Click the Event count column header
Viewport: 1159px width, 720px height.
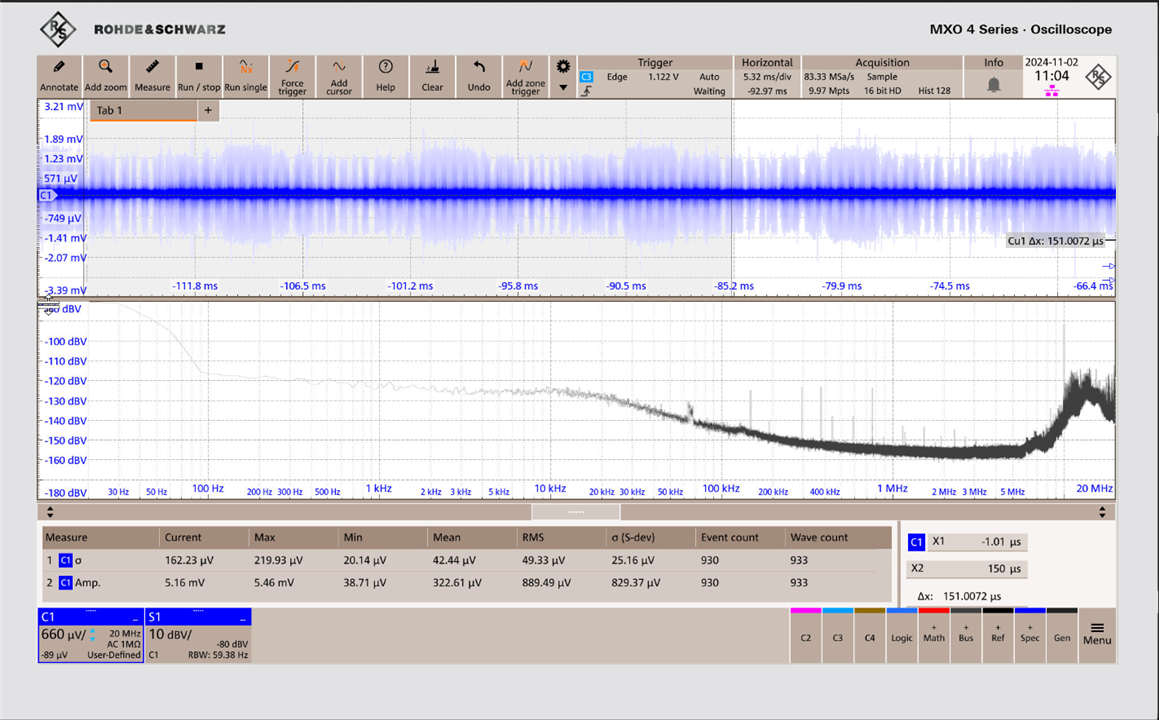click(x=730, y=537)
